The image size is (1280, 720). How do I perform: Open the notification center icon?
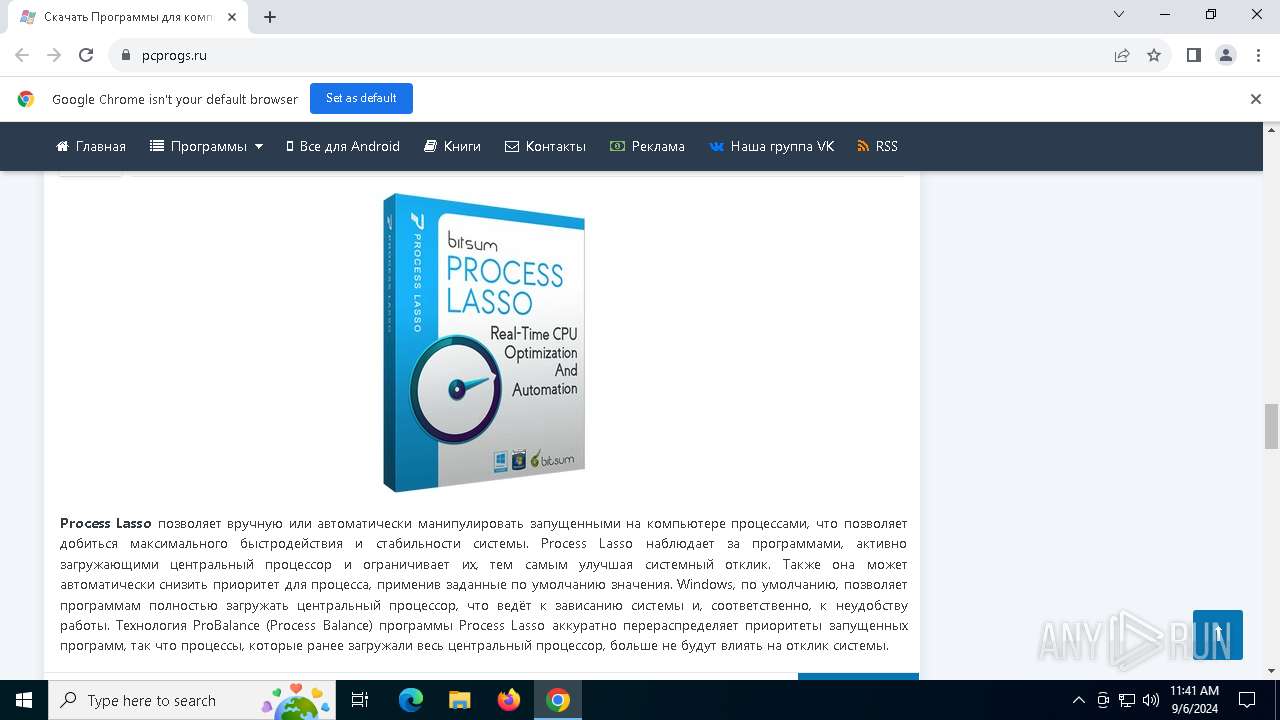[x=1247, y=700]
